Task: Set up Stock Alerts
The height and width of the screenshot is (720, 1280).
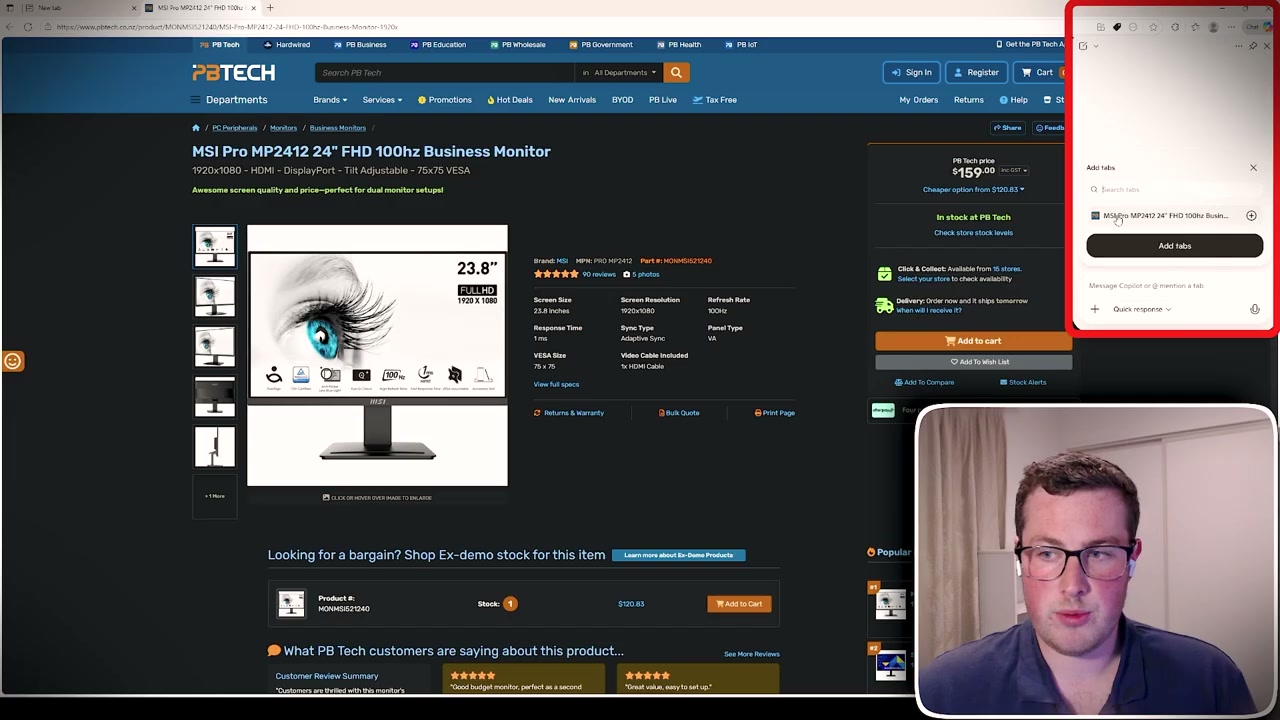Action: point(1023,382)
